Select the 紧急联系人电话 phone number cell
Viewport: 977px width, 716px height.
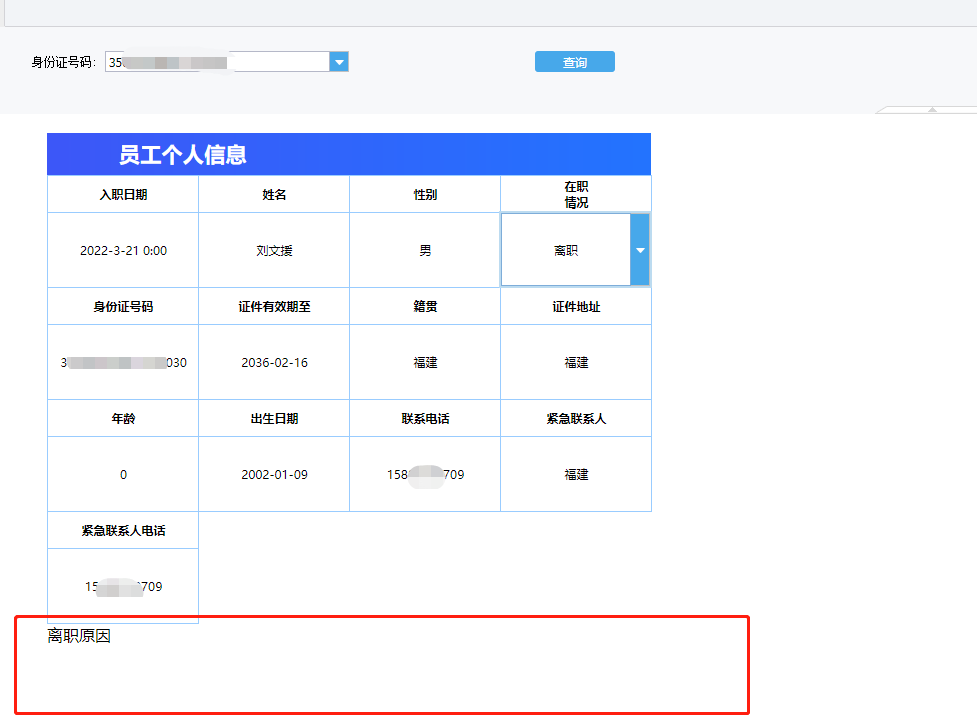click(123, 586)
